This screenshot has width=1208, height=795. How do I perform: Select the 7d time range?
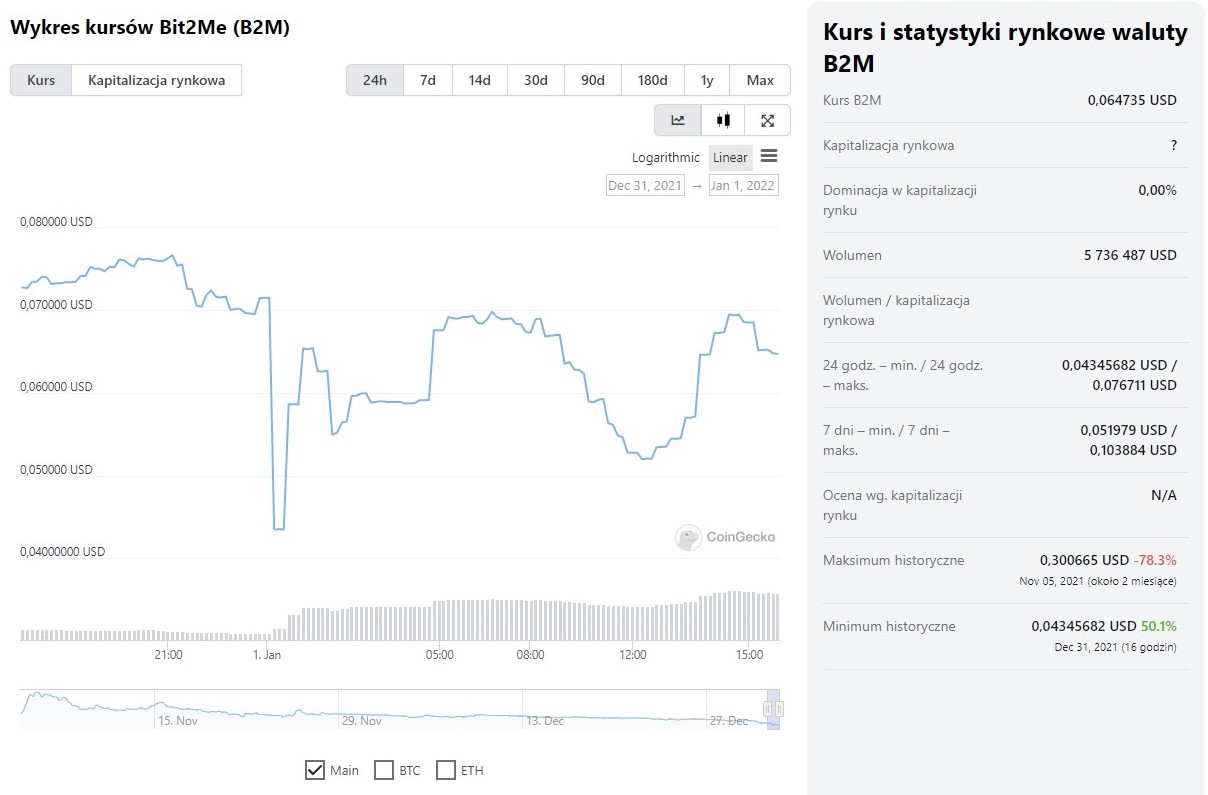click(x=428, y=80)
